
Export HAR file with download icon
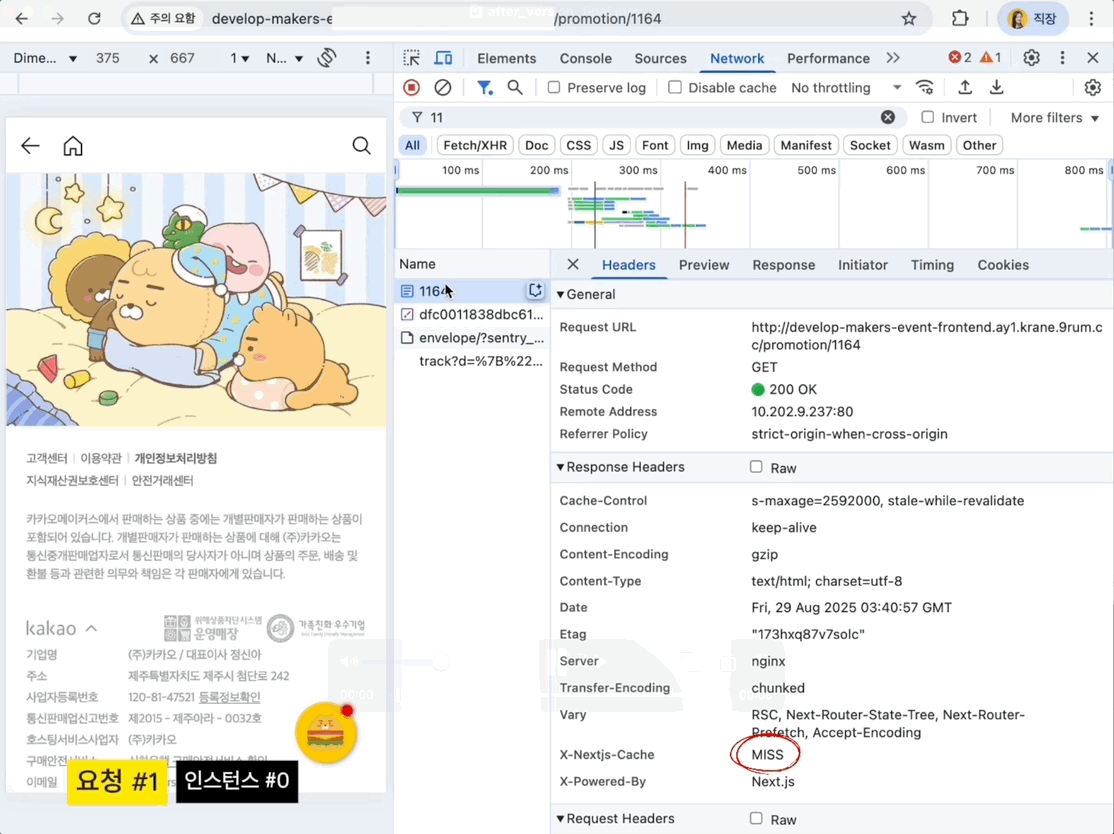[x=997, y=87]
